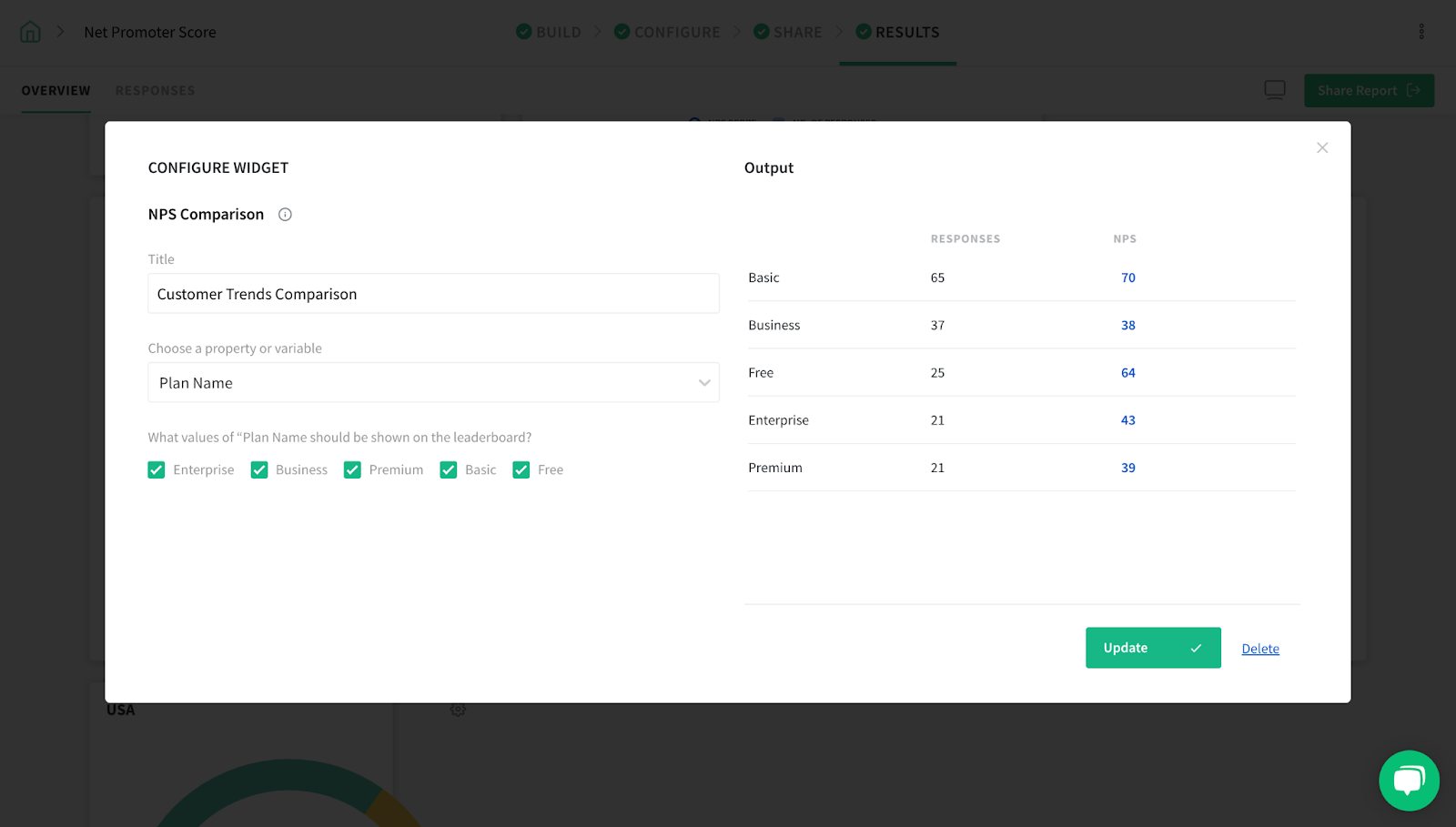The image size is (1456, 827).
Task: Click the Business row label in Output
Action: [774, 325]
